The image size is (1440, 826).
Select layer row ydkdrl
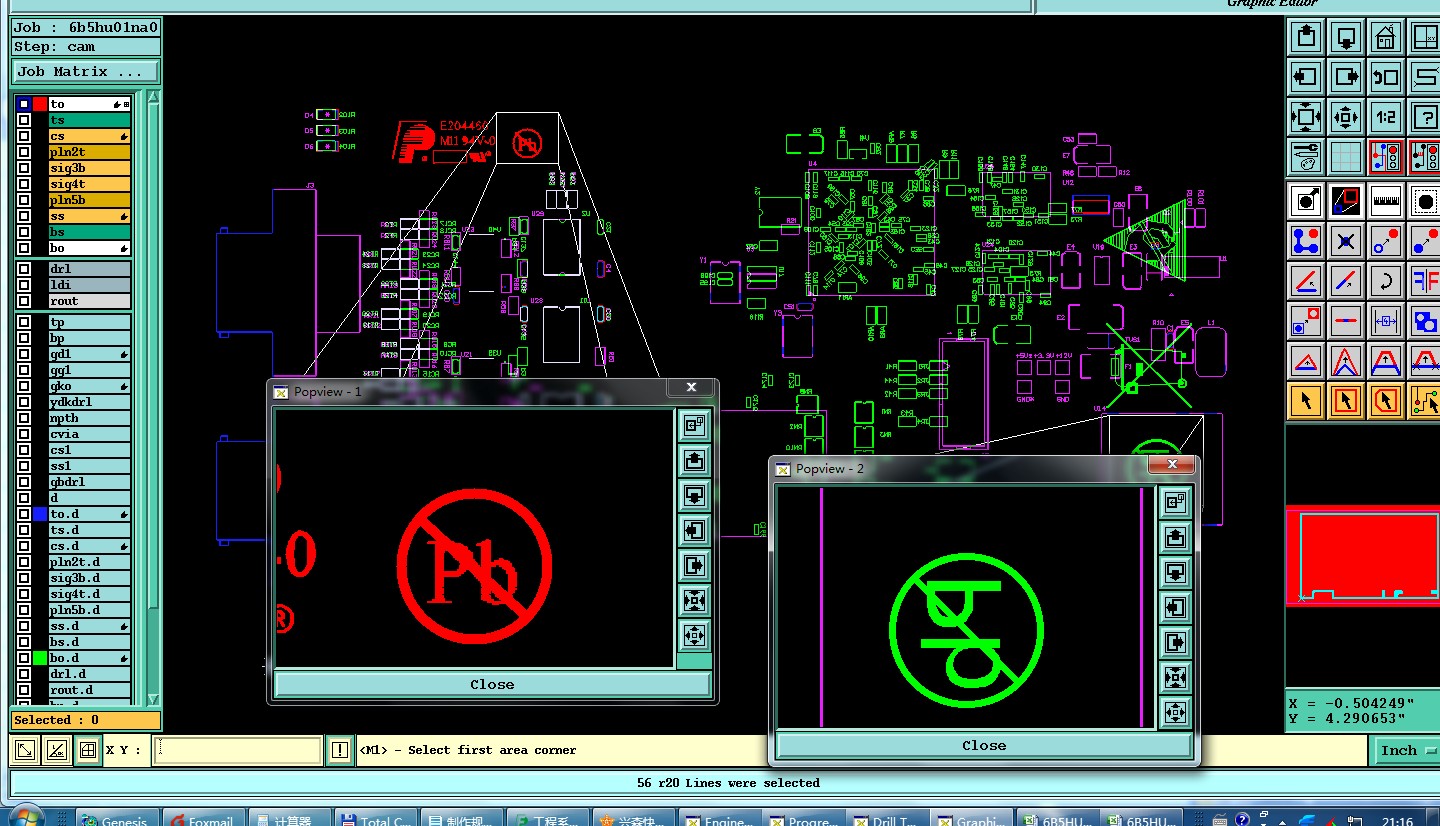tap(90, 402)
